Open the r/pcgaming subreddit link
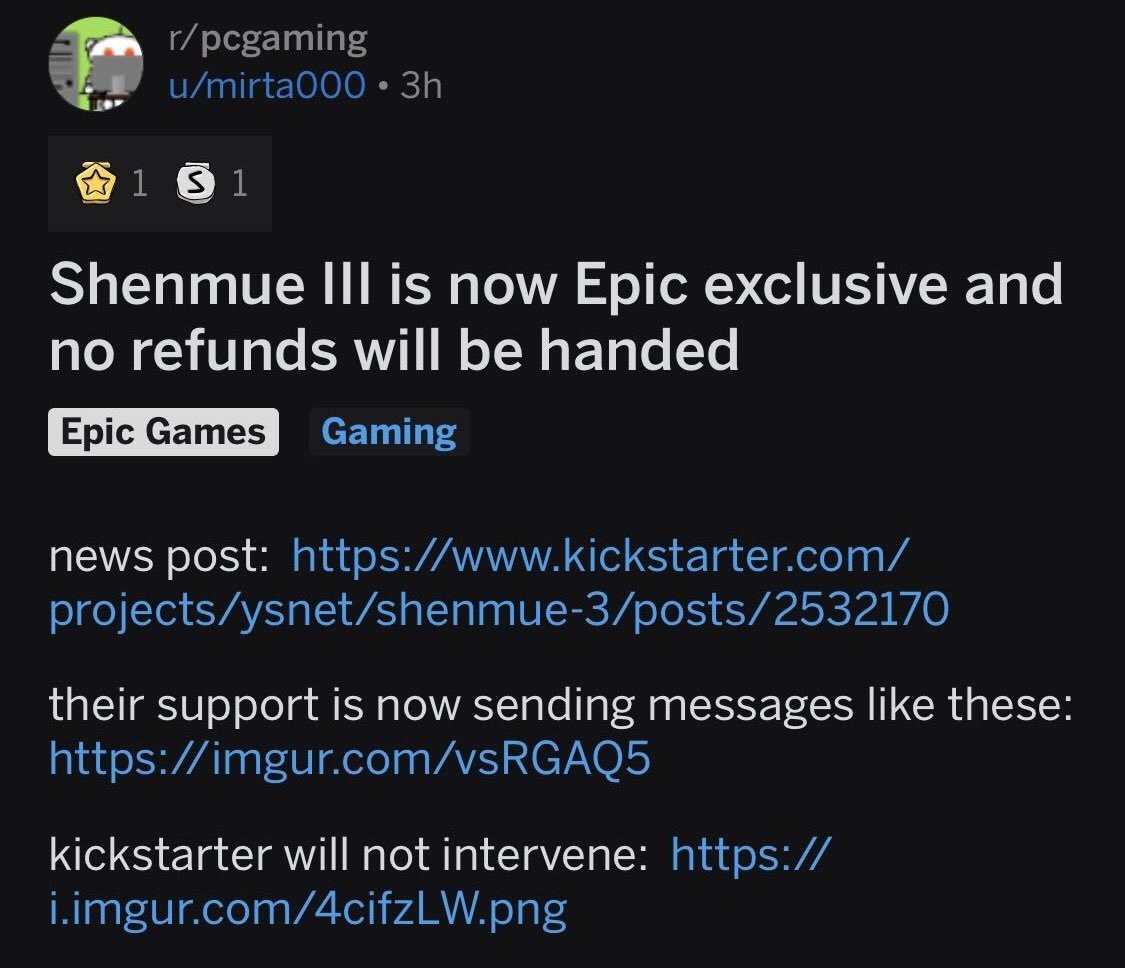The width and height of the screenshot is (1125, 968). (x=267, y=40)
